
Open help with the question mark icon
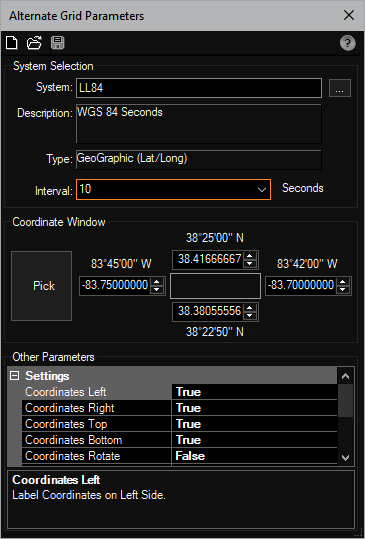click(348, 43)
